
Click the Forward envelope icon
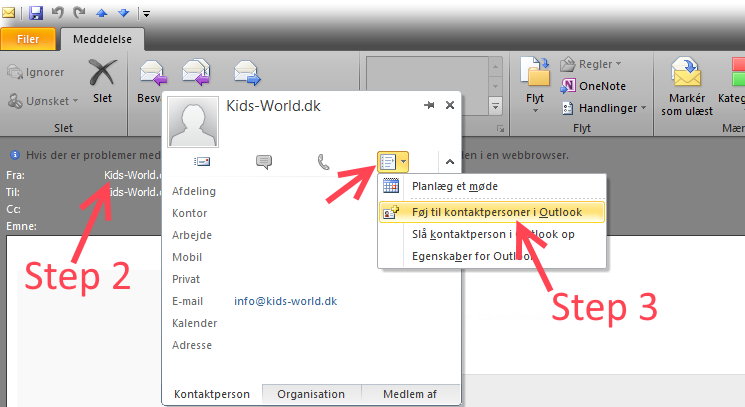point(247,72)
